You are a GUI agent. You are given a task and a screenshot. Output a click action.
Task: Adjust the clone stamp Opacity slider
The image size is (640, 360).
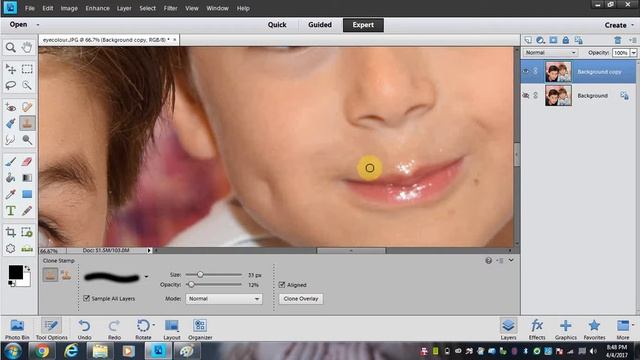pos(191,284)
